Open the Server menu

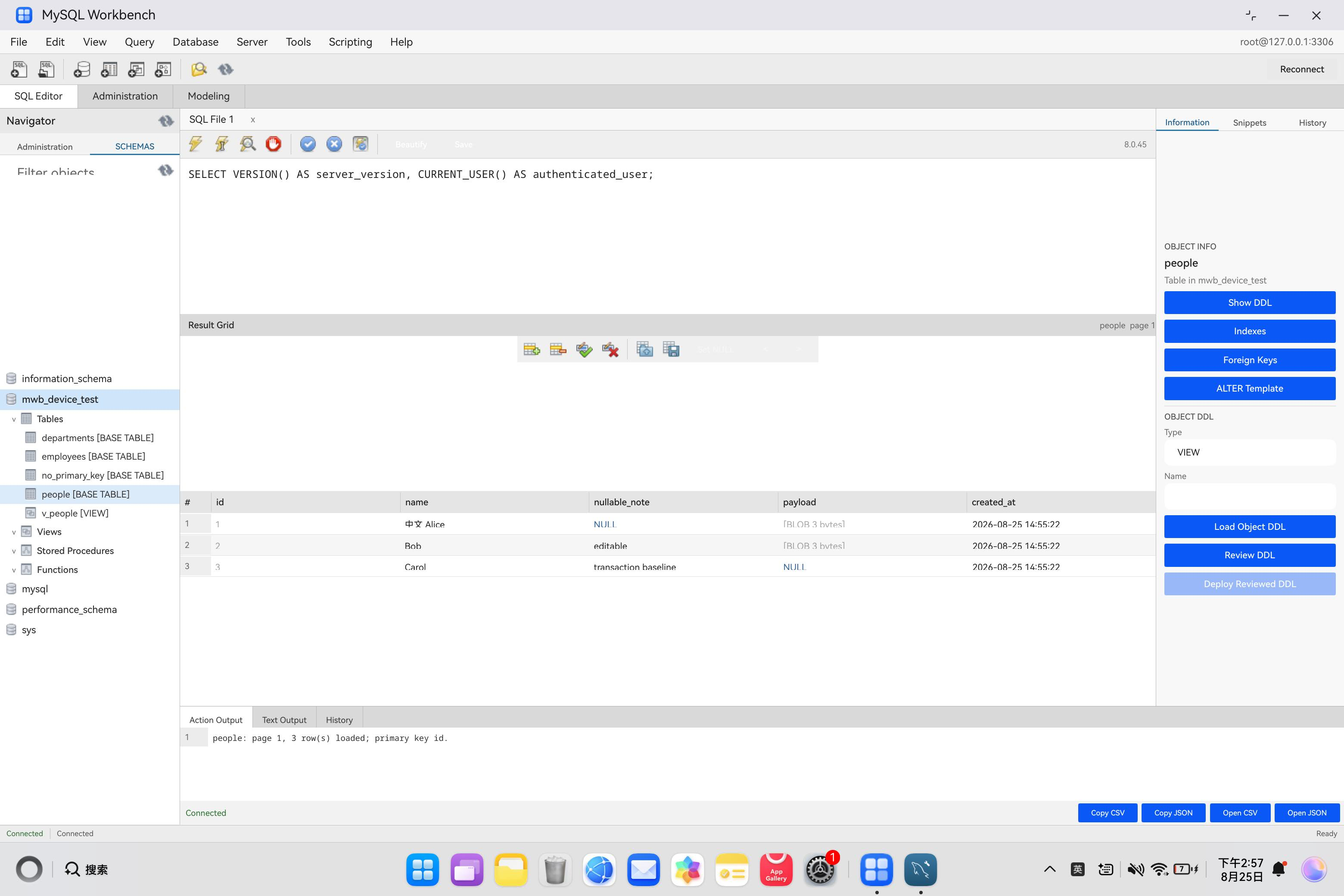pyautogui.click(x=252, y=42)
